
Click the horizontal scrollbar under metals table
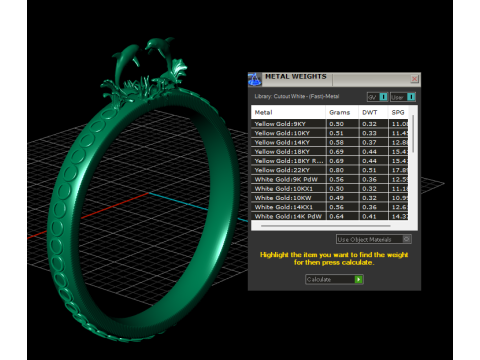coord(325,226)
